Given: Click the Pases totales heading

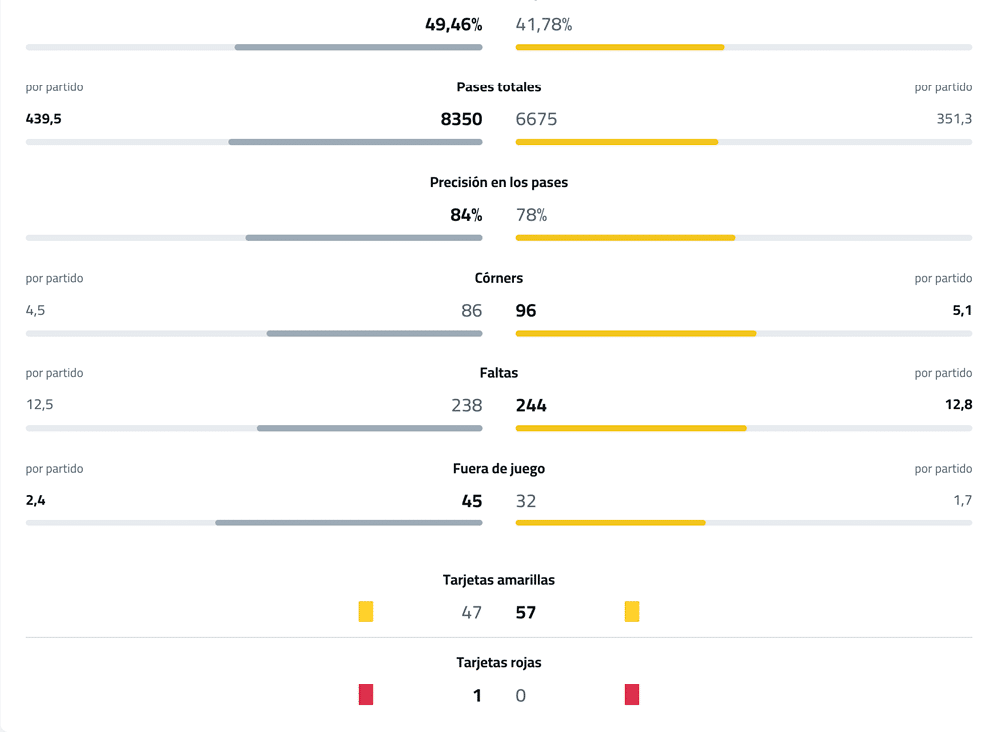Looking at the screenshot, I should (x=499, y=87).
